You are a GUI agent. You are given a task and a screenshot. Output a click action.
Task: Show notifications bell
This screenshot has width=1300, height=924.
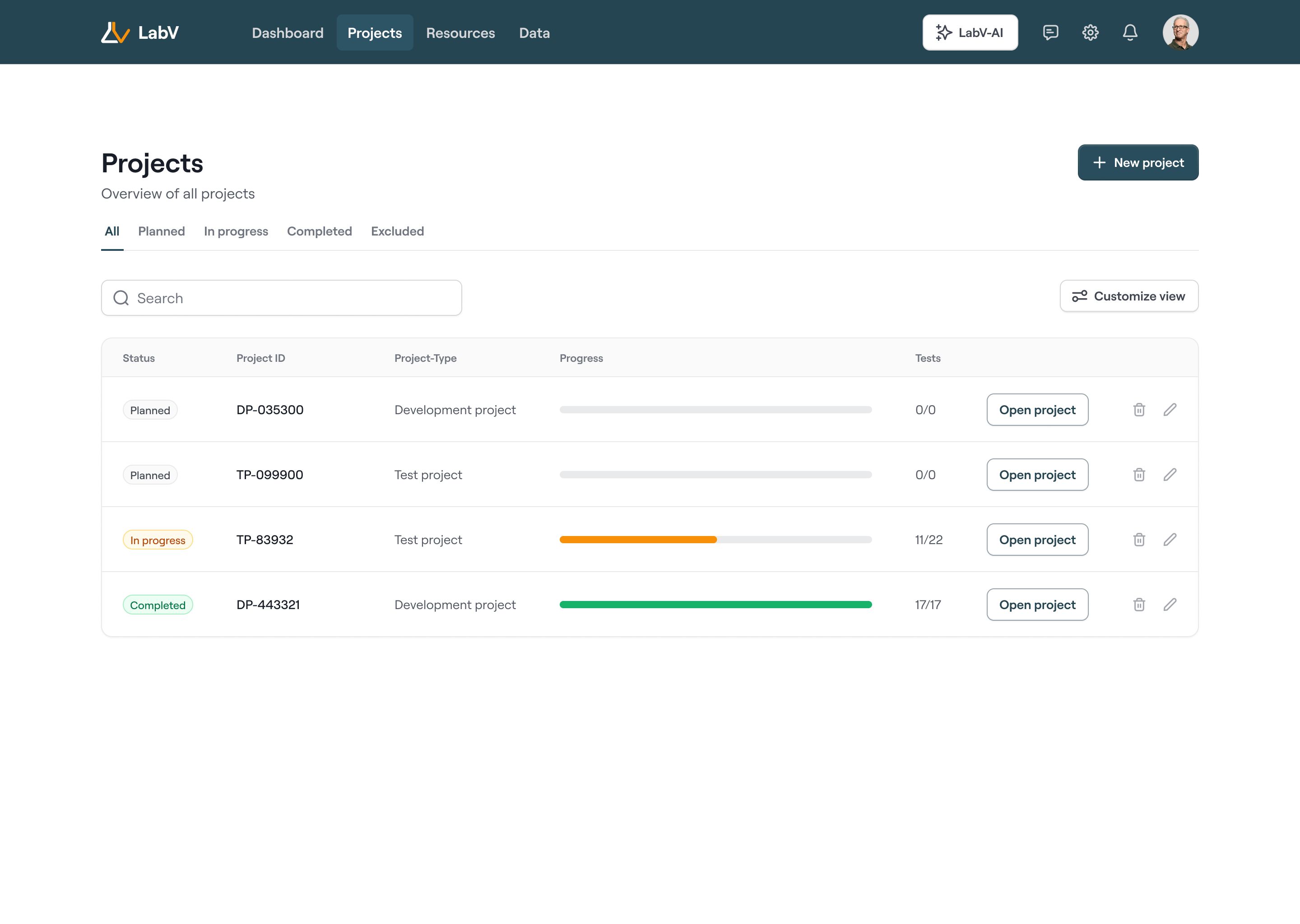click(x=1130, y=32)
